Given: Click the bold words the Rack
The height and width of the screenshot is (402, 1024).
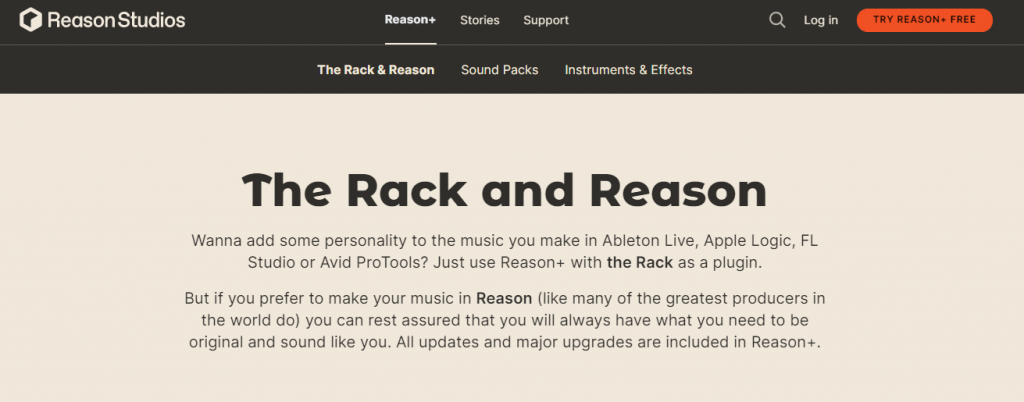Looking at the screenshot, I should (x=640, y=263).
